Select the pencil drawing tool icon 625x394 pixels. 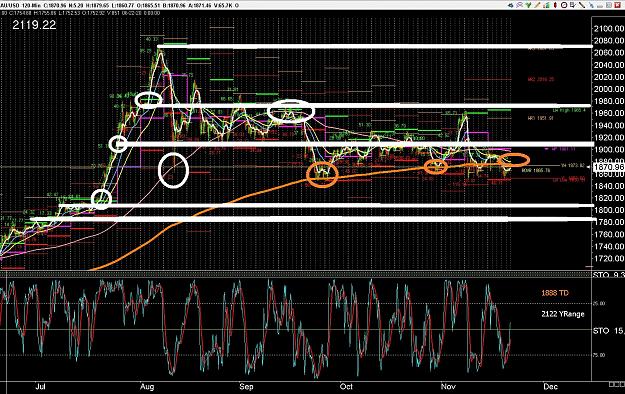(x=537, y=5)
